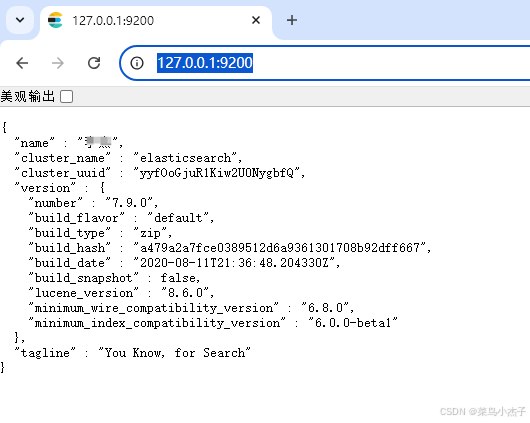Open a new tab with the plus button

(x=292, y=20)
